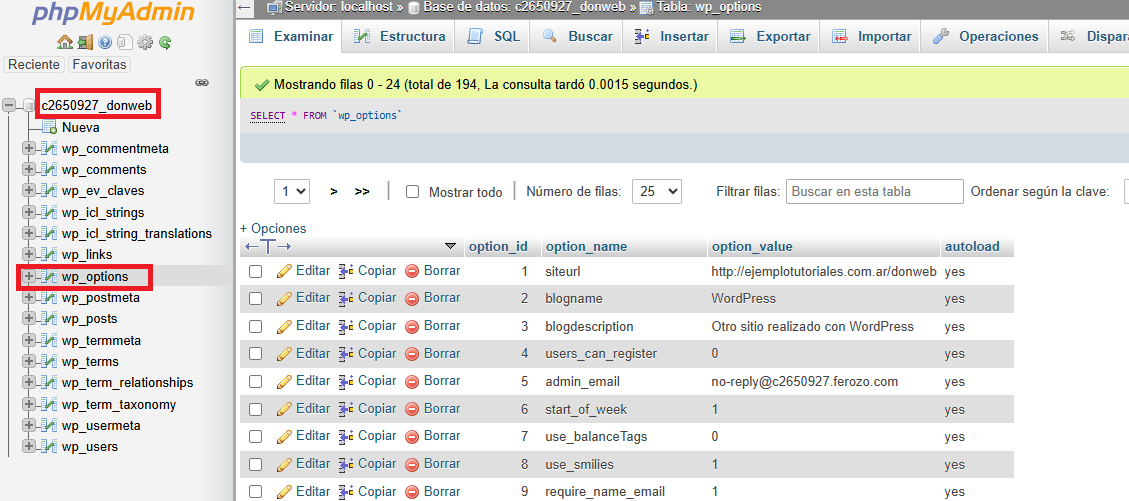Screen dimensions: 1129x501
Task: Click the Nueva new-table icon
Action: coord(50,128)
